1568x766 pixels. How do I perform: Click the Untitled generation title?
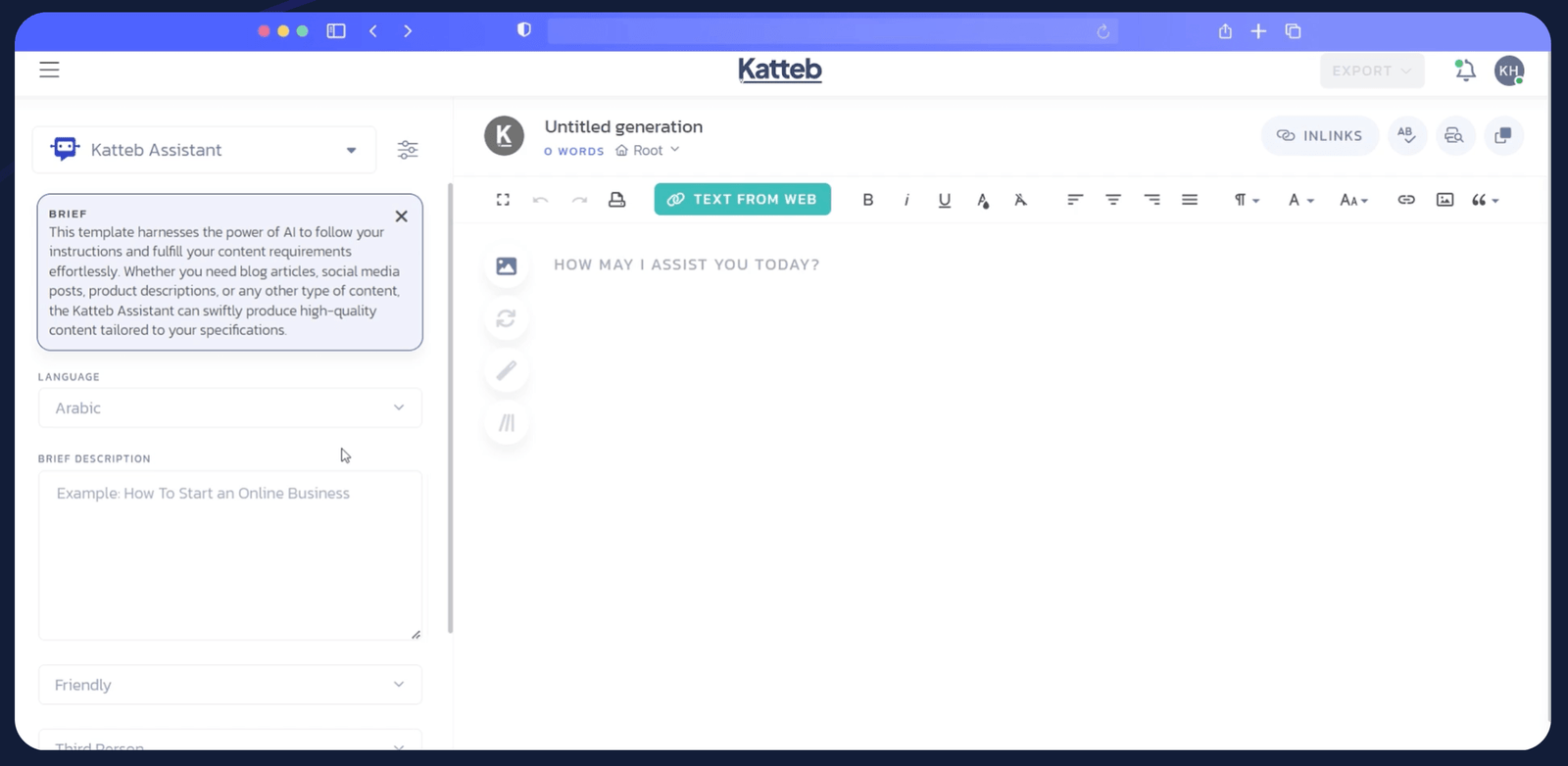(x=623, y=126)
